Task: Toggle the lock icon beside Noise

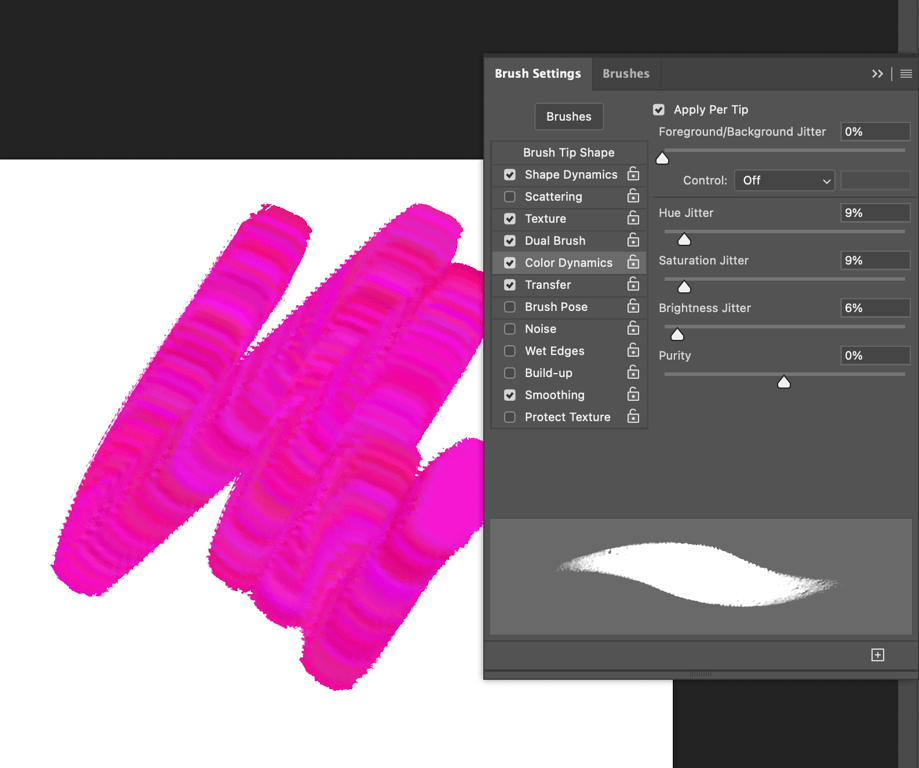Action: [x=633, y=328]
